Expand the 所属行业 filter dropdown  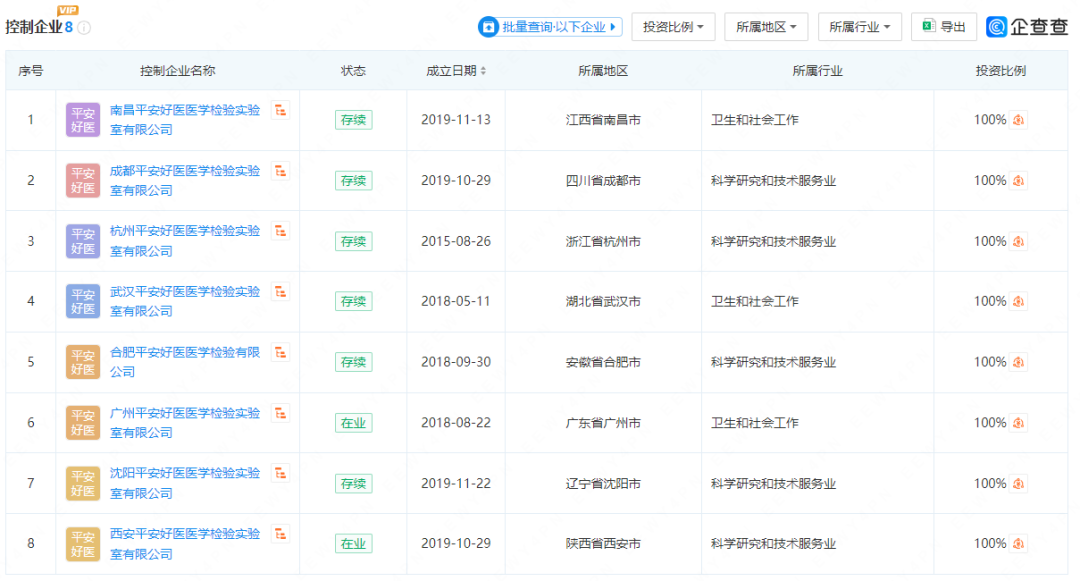[x=859, y=27]
